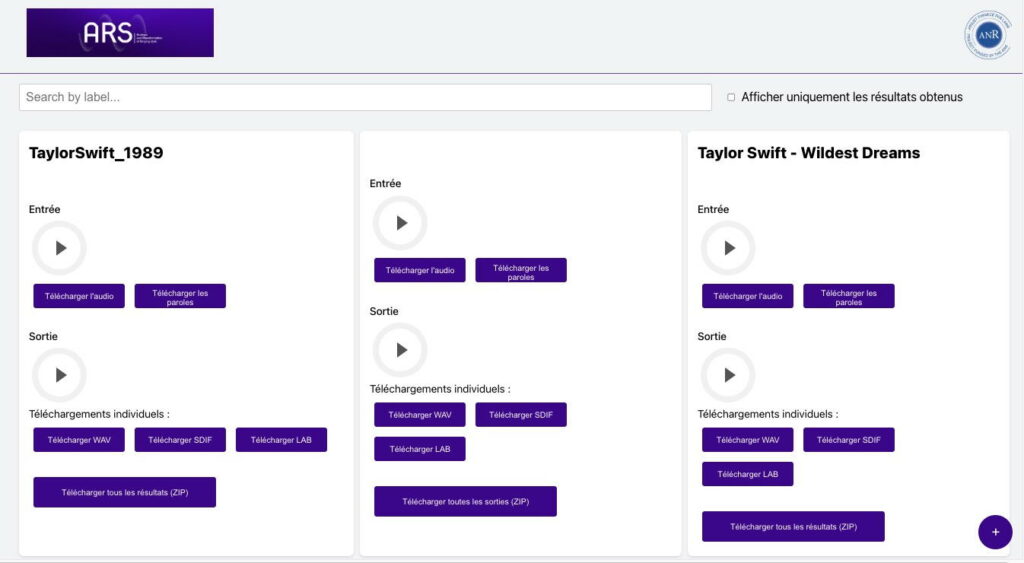Click the checkbox label Afficher uniquement les résultats obtenus
This screenshot has height=563, width=1024.
(x=852, y=97)
